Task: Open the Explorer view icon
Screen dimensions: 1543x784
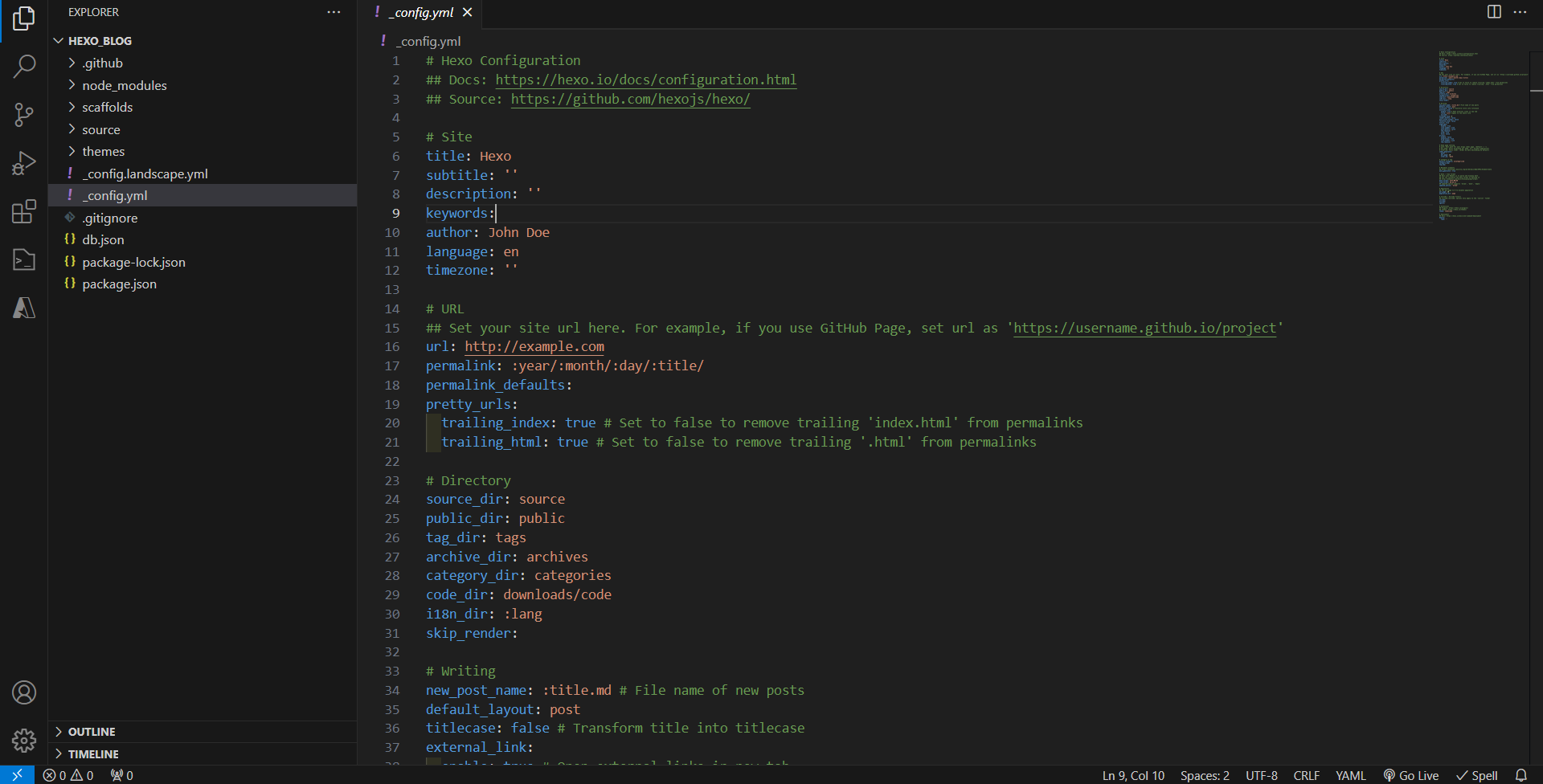Action: (24, 18)
